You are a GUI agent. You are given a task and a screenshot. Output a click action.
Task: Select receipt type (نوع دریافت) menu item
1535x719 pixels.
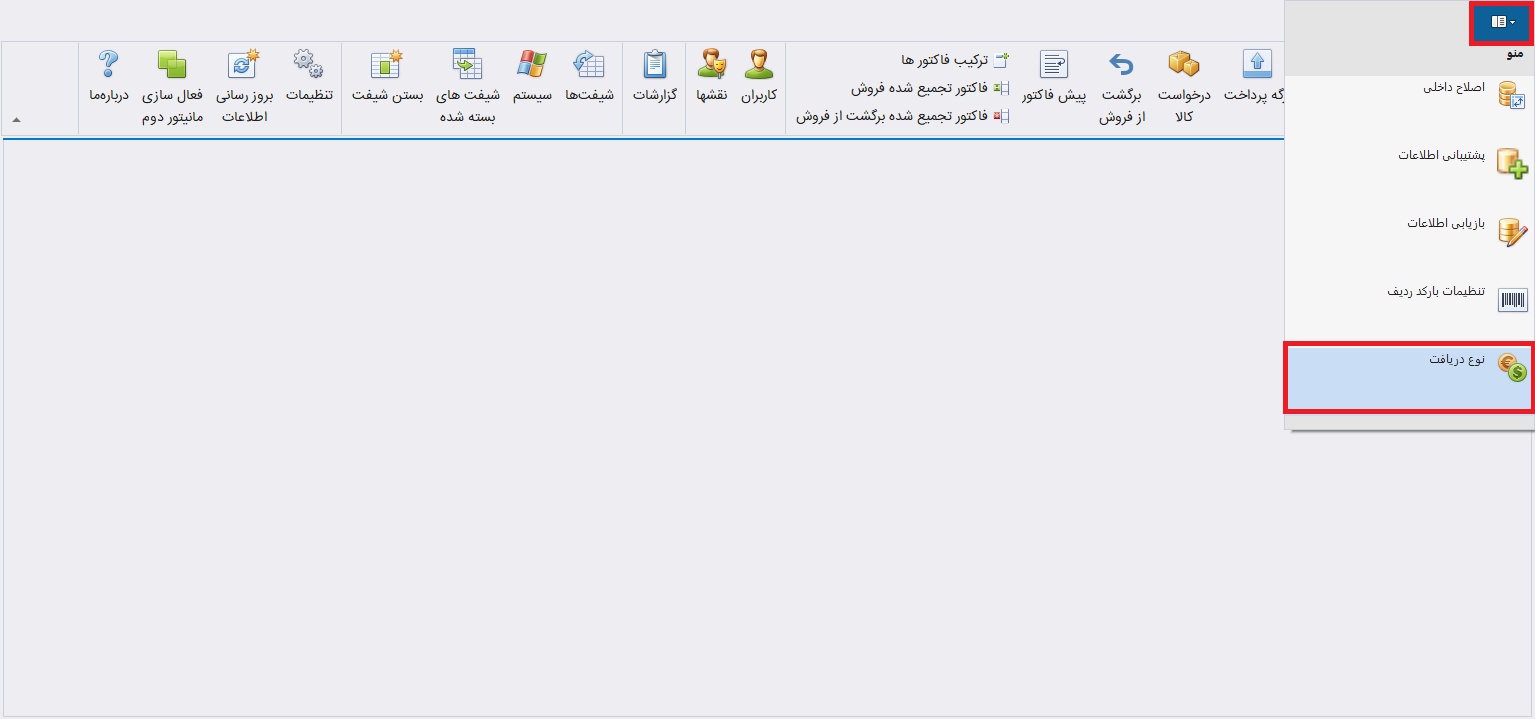pyautogui.click(x=1409, y=375)
